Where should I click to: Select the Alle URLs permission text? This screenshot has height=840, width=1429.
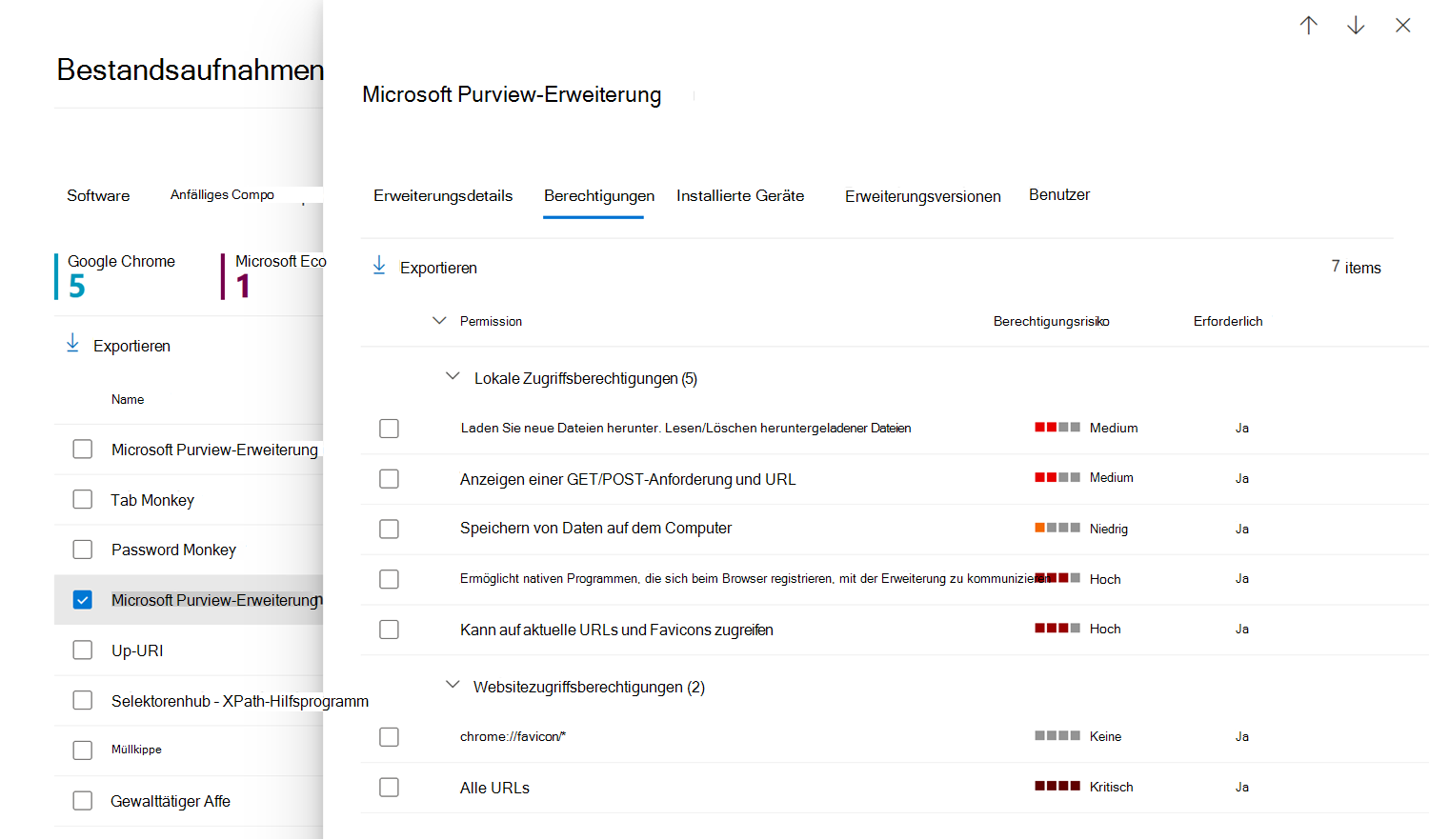[494, 789]
